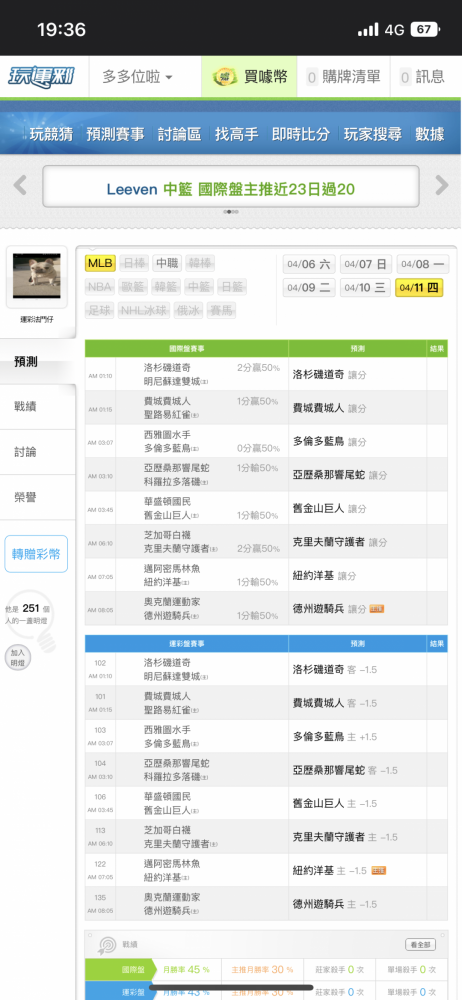The height and width of the screenshot is (1000, 462).
Task: Open the 購牌清單 list
Action: click(x=343, y=77)
